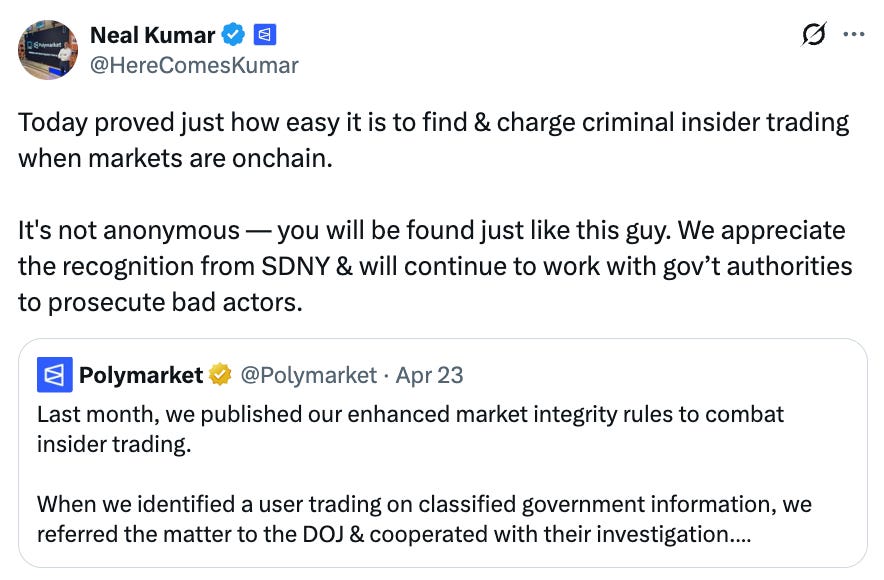884x580 pixels.
Task: Click the gold verified badge beside Polymarket
Action: [220, 375]
